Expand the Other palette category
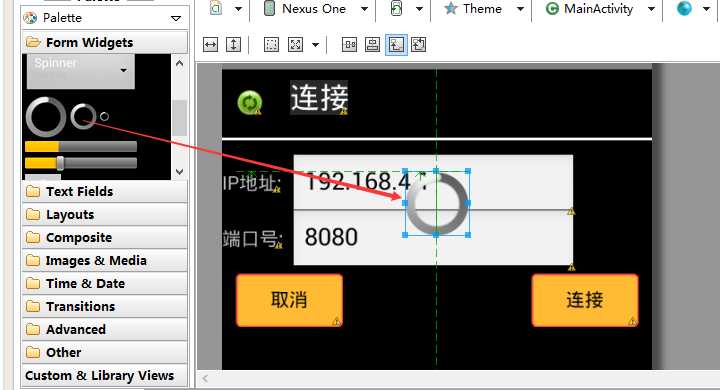Screen dimensions: 720x390 point(105,352)
